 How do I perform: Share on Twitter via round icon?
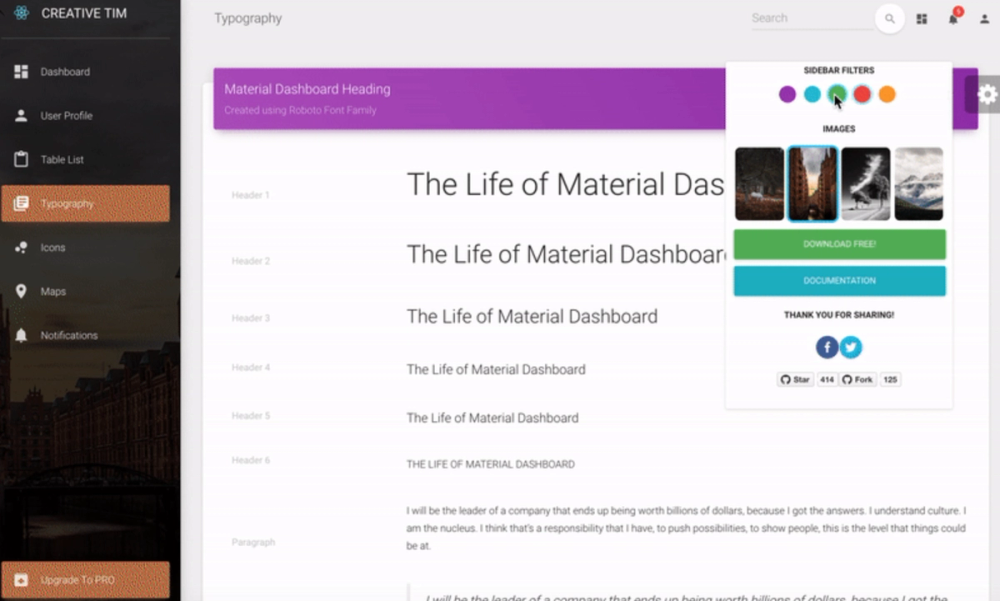click(851, 347)
